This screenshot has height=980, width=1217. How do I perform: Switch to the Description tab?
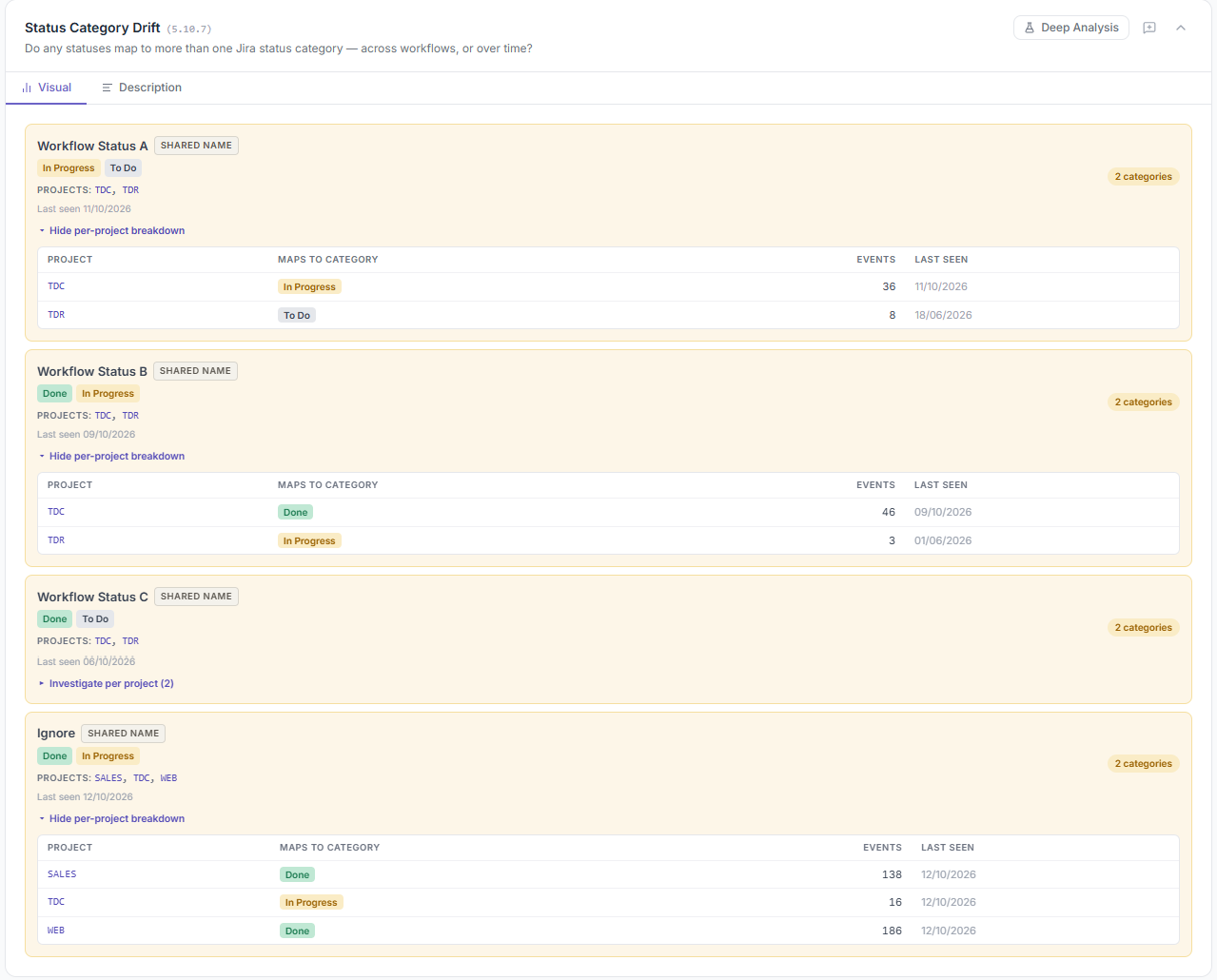click(142, 88)
